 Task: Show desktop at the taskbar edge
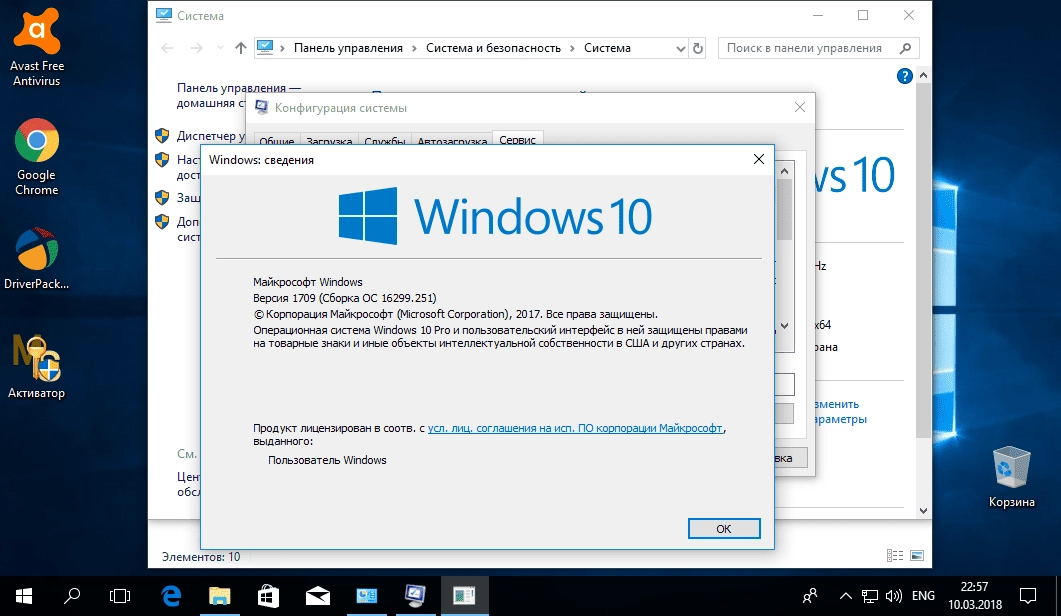pyautogui.click(x=1058, y=596)
